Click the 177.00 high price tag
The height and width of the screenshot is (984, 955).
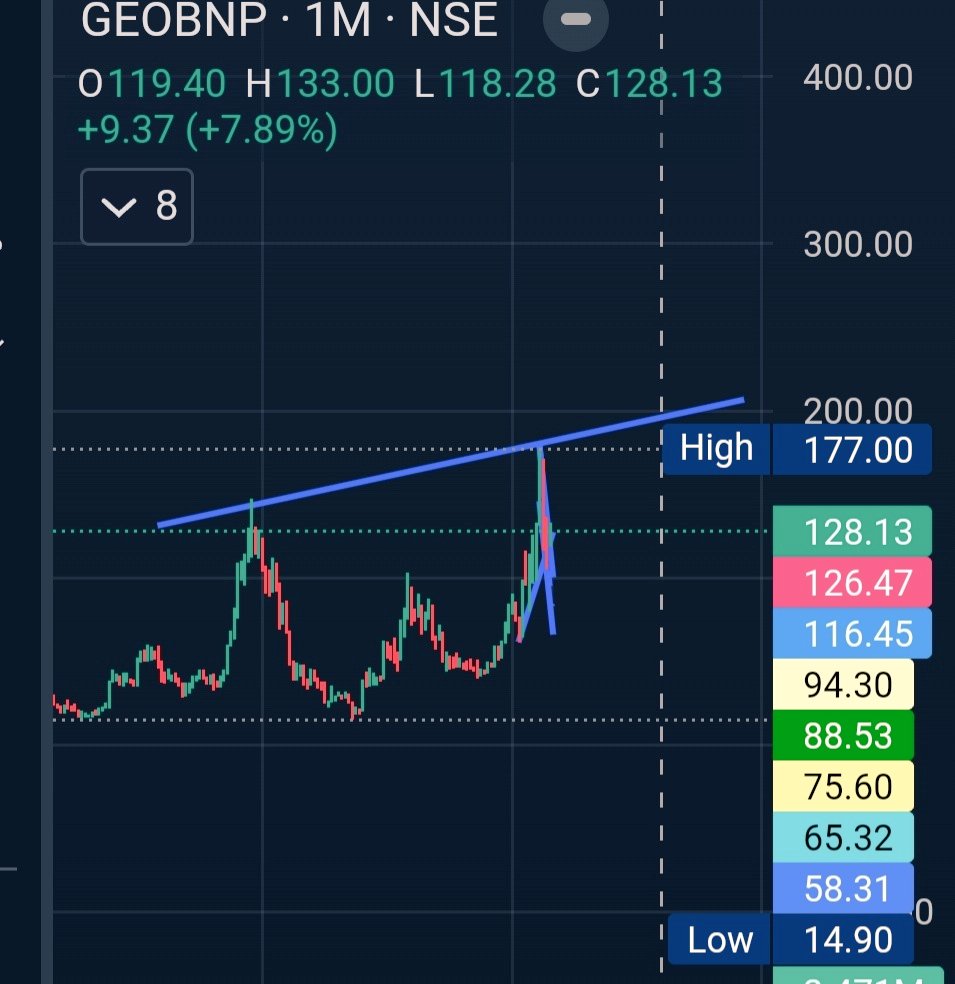852,449
